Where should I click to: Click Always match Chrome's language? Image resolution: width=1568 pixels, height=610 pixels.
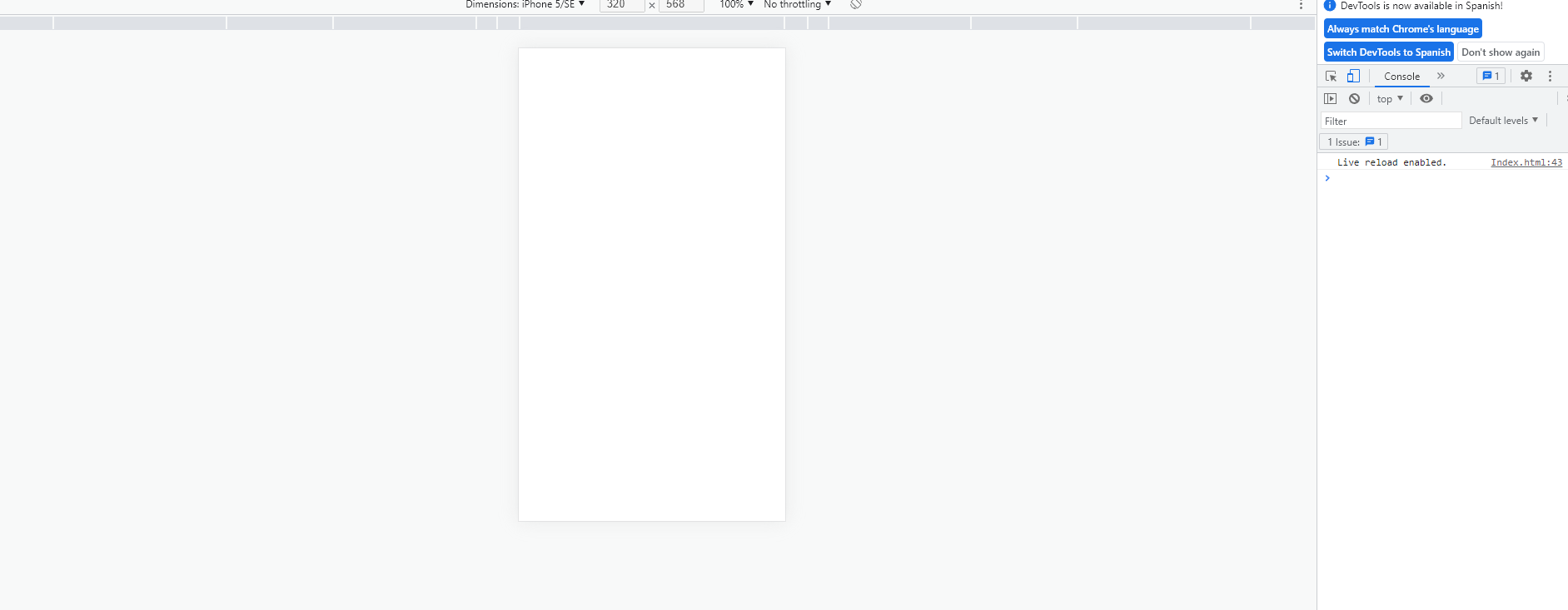[x=1403, y=29]
